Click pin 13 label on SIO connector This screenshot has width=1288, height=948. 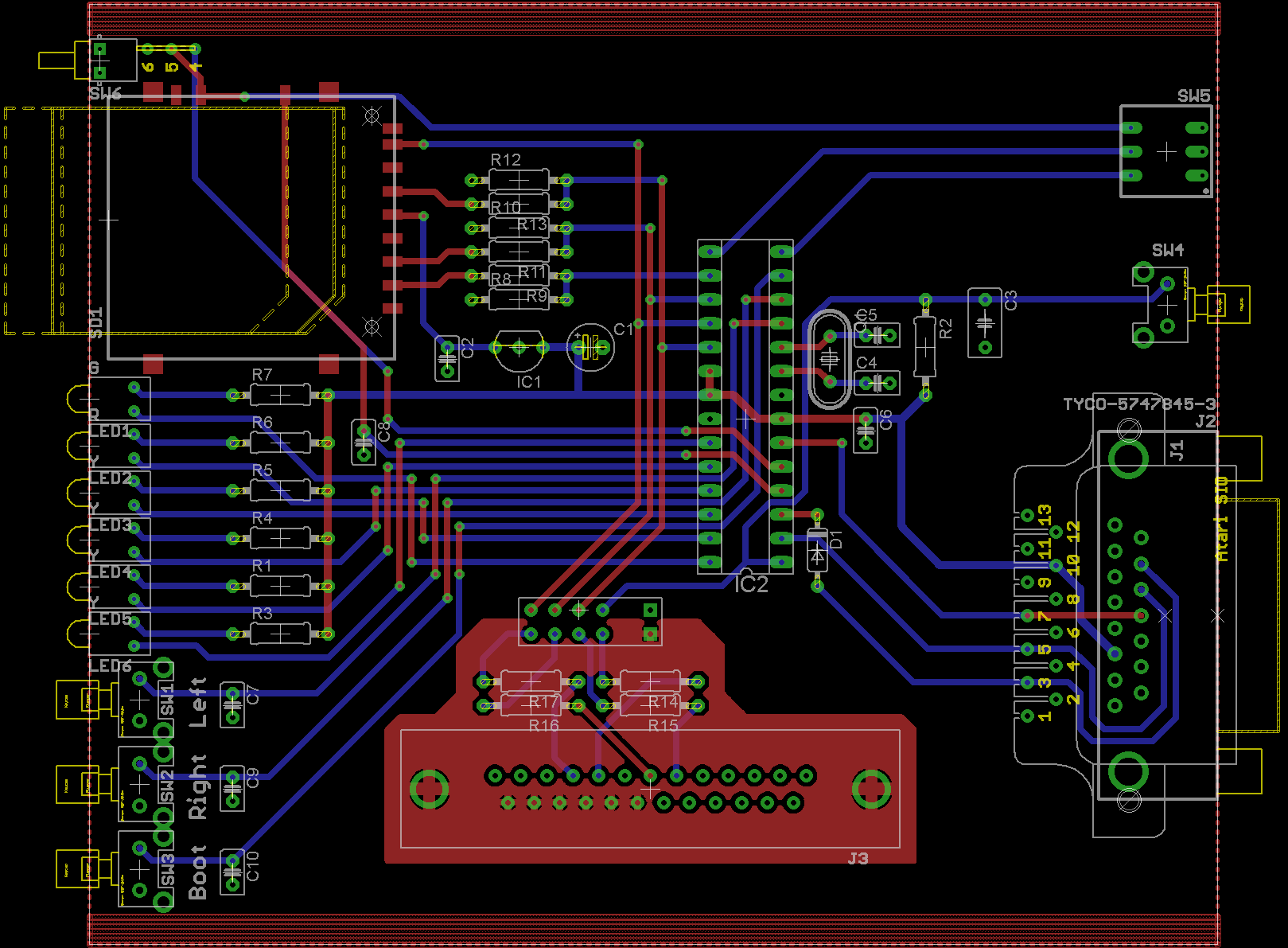click(1045, 514)
